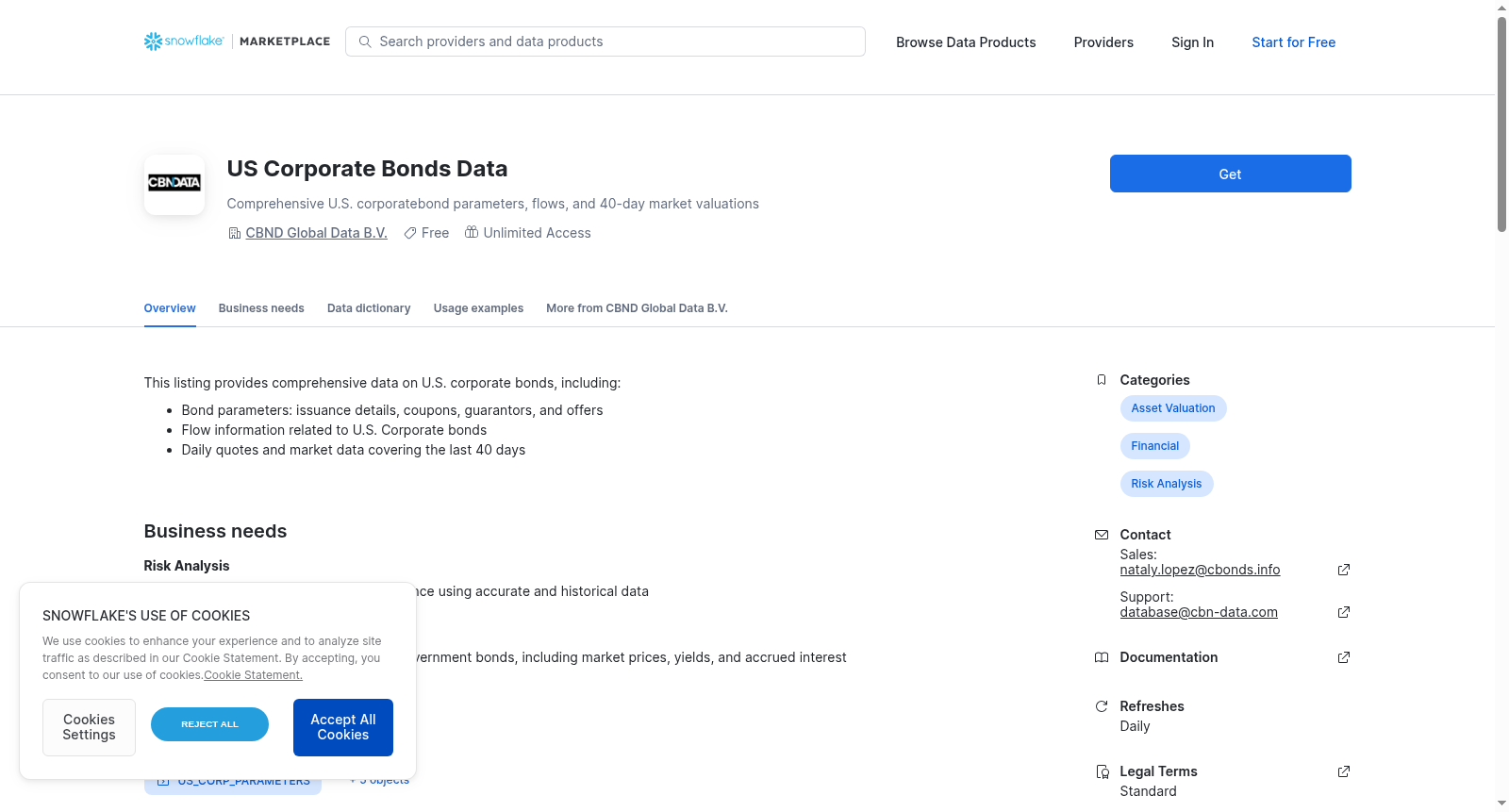Open the Documentation heading link
The width and height of the screenshot is (1509, 812).
click(1169, 657)
